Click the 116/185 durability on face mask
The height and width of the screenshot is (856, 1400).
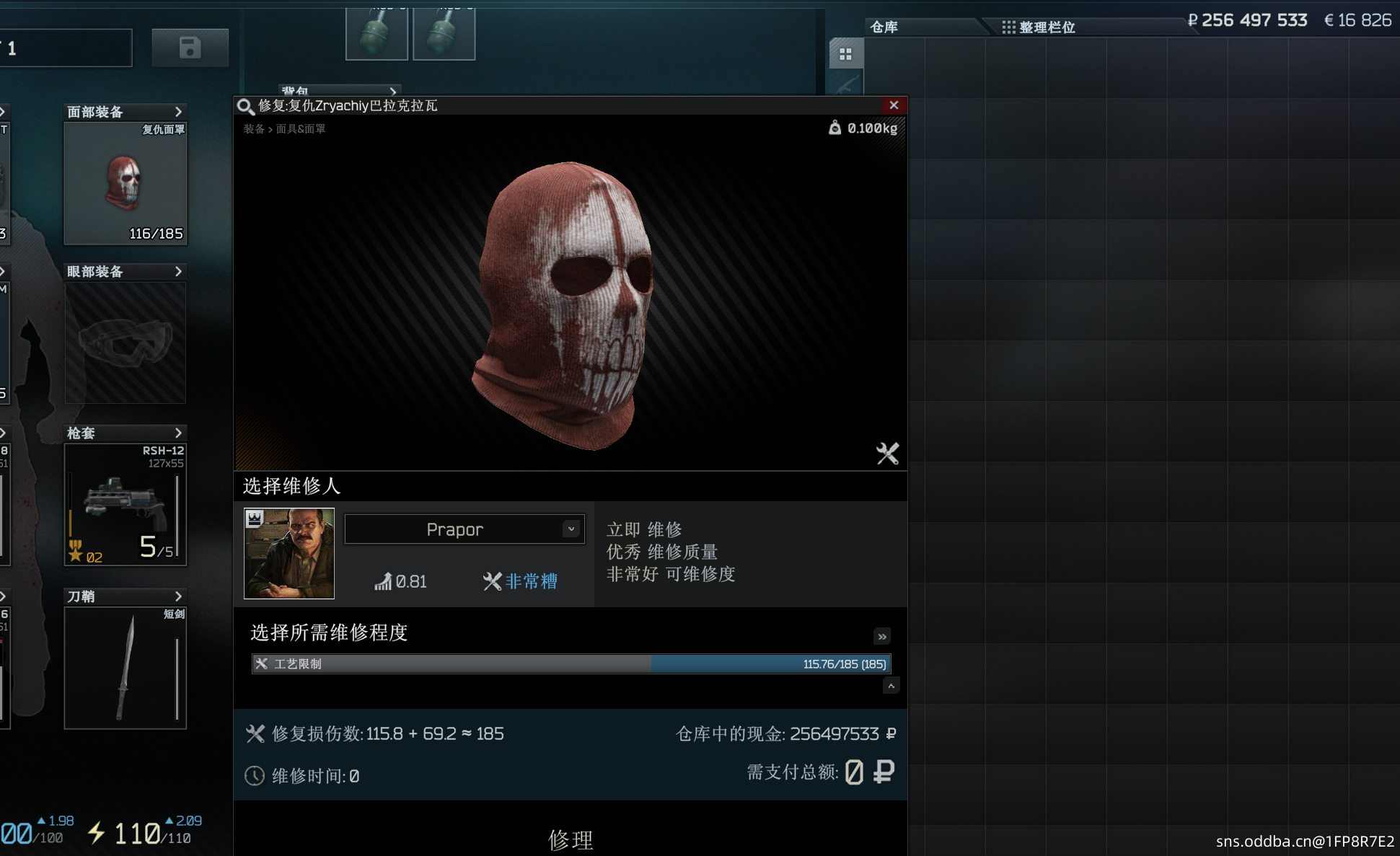156,234
